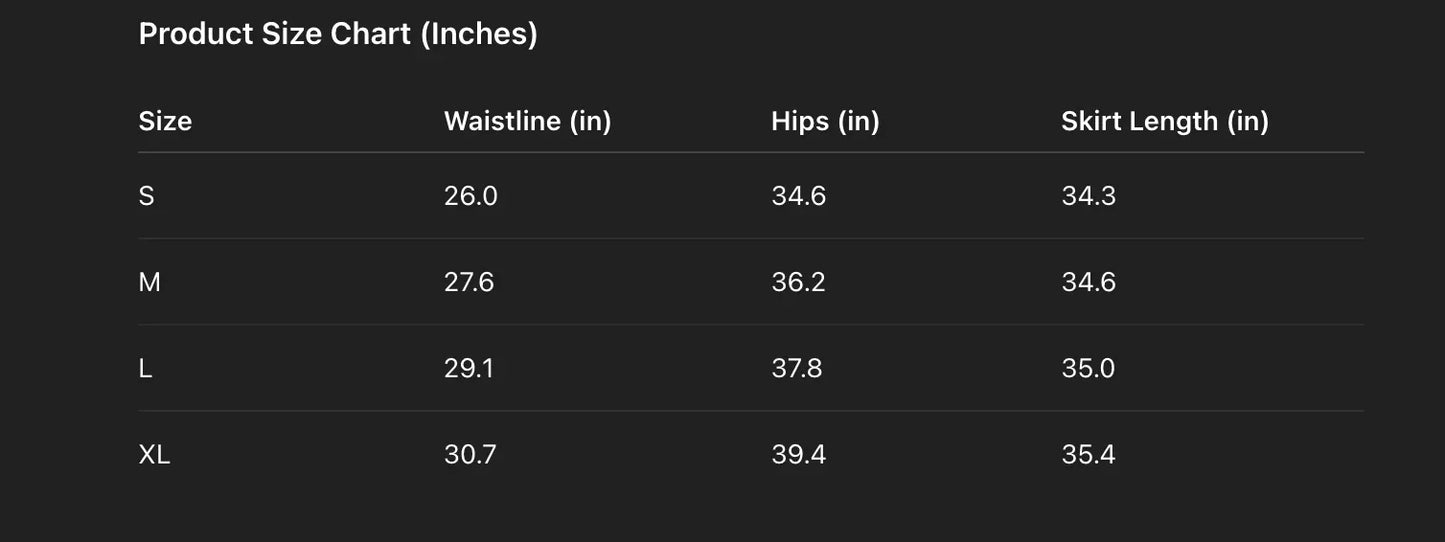Screen dimensions: 1445x542
Task: Select the 35.0 skirt length value
Action: click(1088, 368)
